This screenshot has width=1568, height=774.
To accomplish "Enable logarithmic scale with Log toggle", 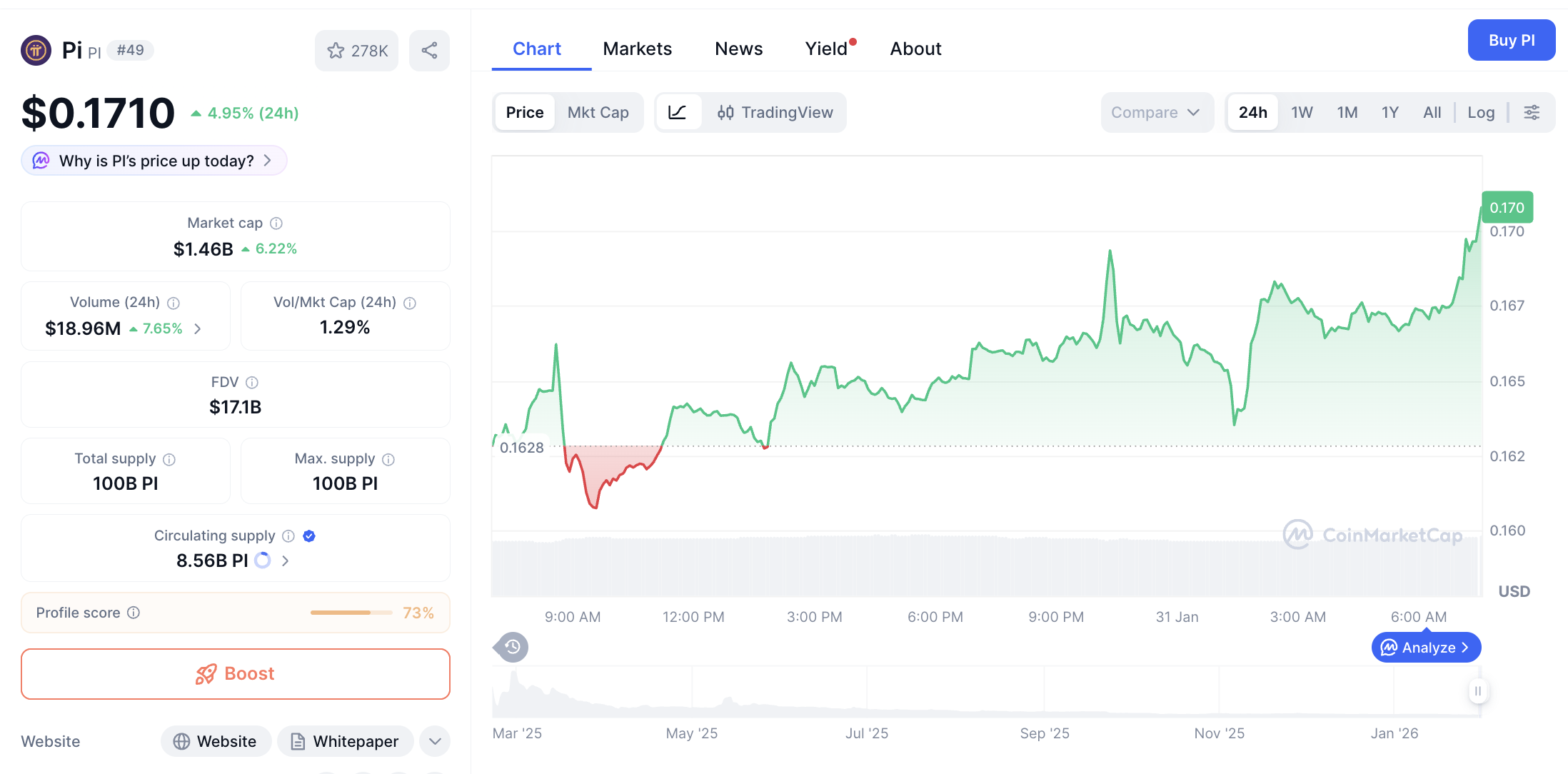I will click(1481, 112).
